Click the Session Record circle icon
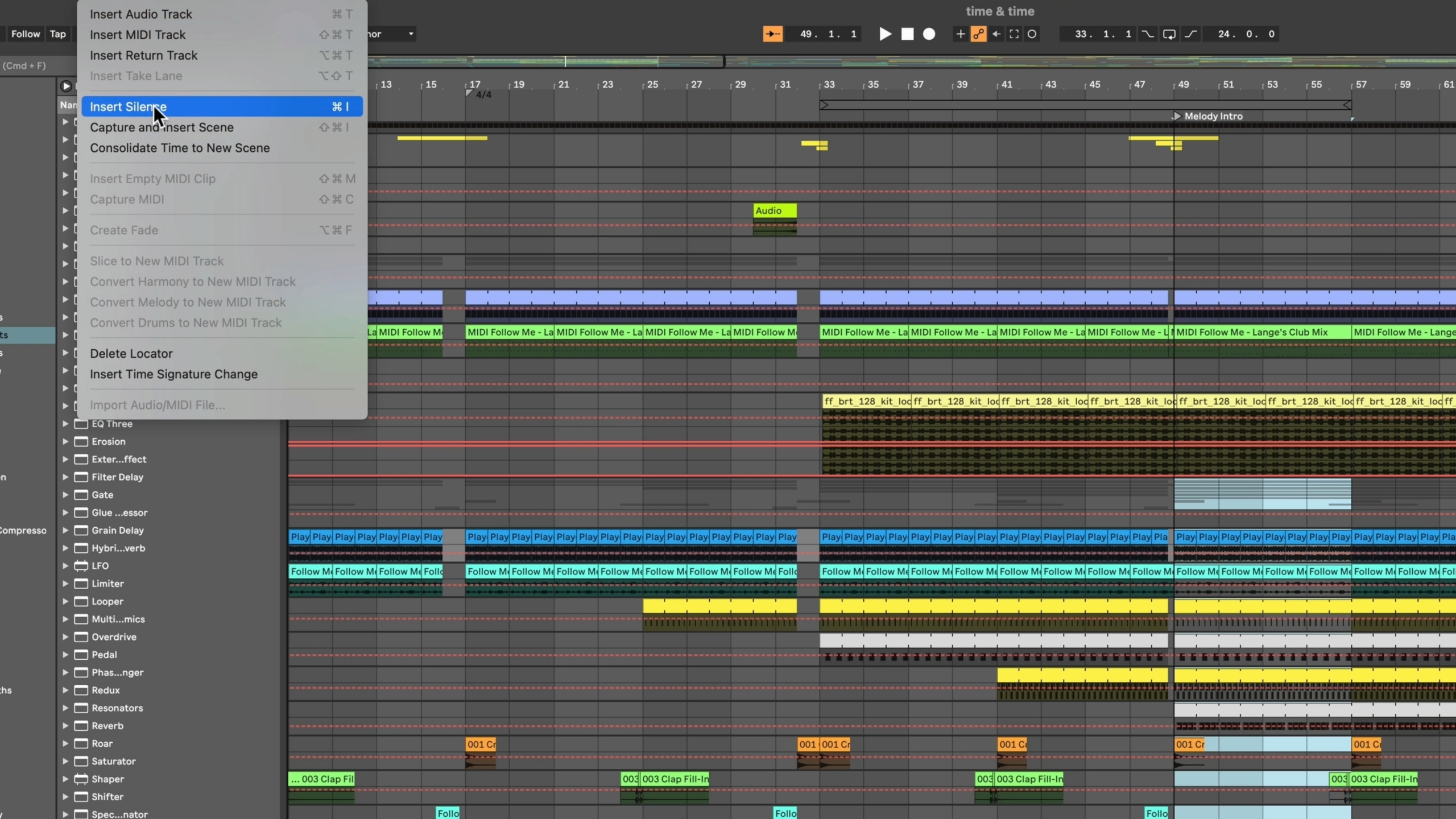1456x819 pixels. (1032, 34)
